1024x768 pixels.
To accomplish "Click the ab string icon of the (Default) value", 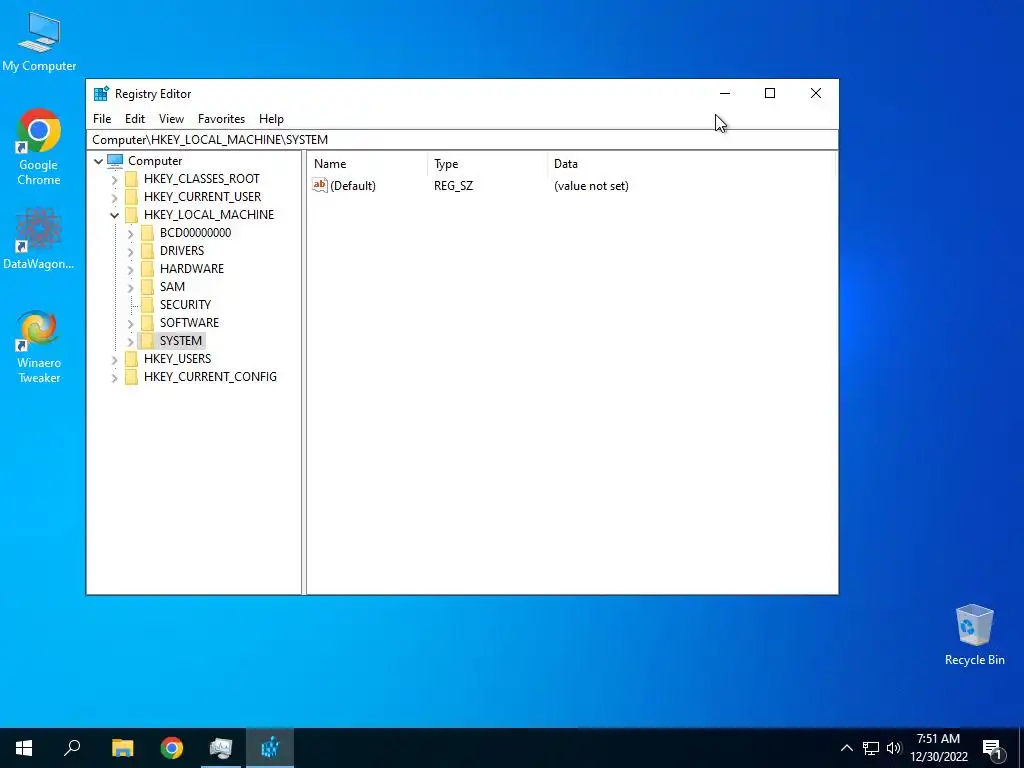I will pos(319,185).
